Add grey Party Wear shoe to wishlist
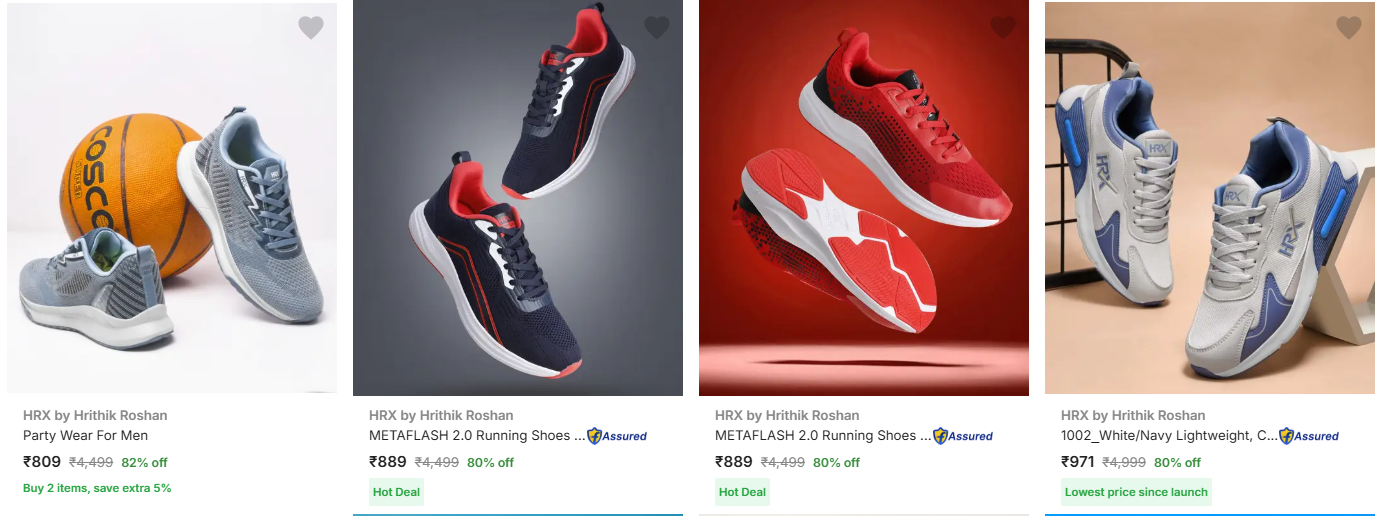1380x516 pixels. (x=311, y=28)
